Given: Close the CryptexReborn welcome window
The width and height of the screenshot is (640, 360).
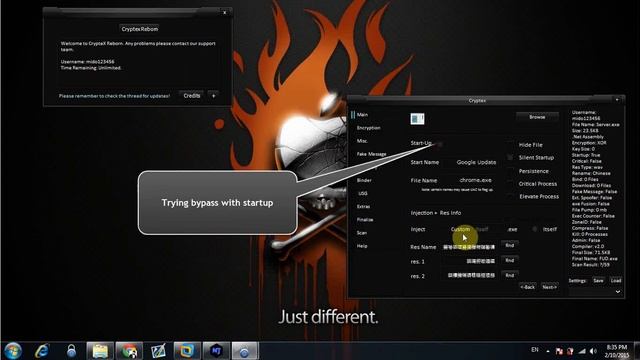Looking at the screenshot, I should click(224, 13).
